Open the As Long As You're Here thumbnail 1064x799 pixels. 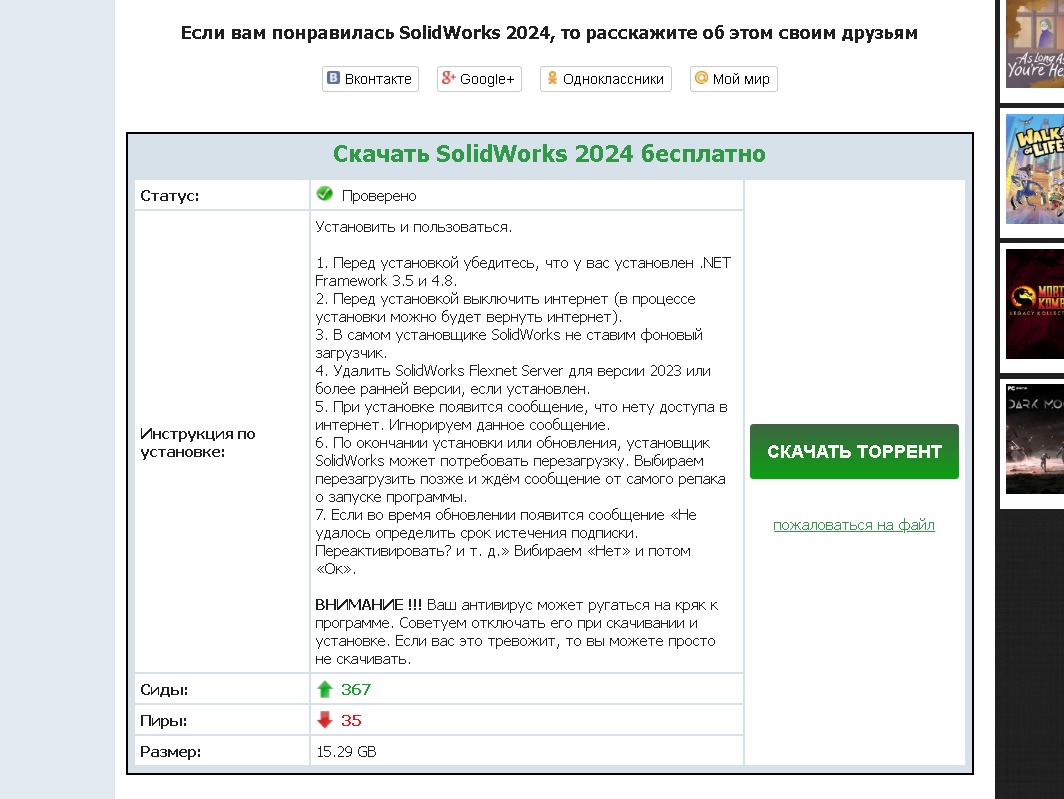click(1034, 44)
